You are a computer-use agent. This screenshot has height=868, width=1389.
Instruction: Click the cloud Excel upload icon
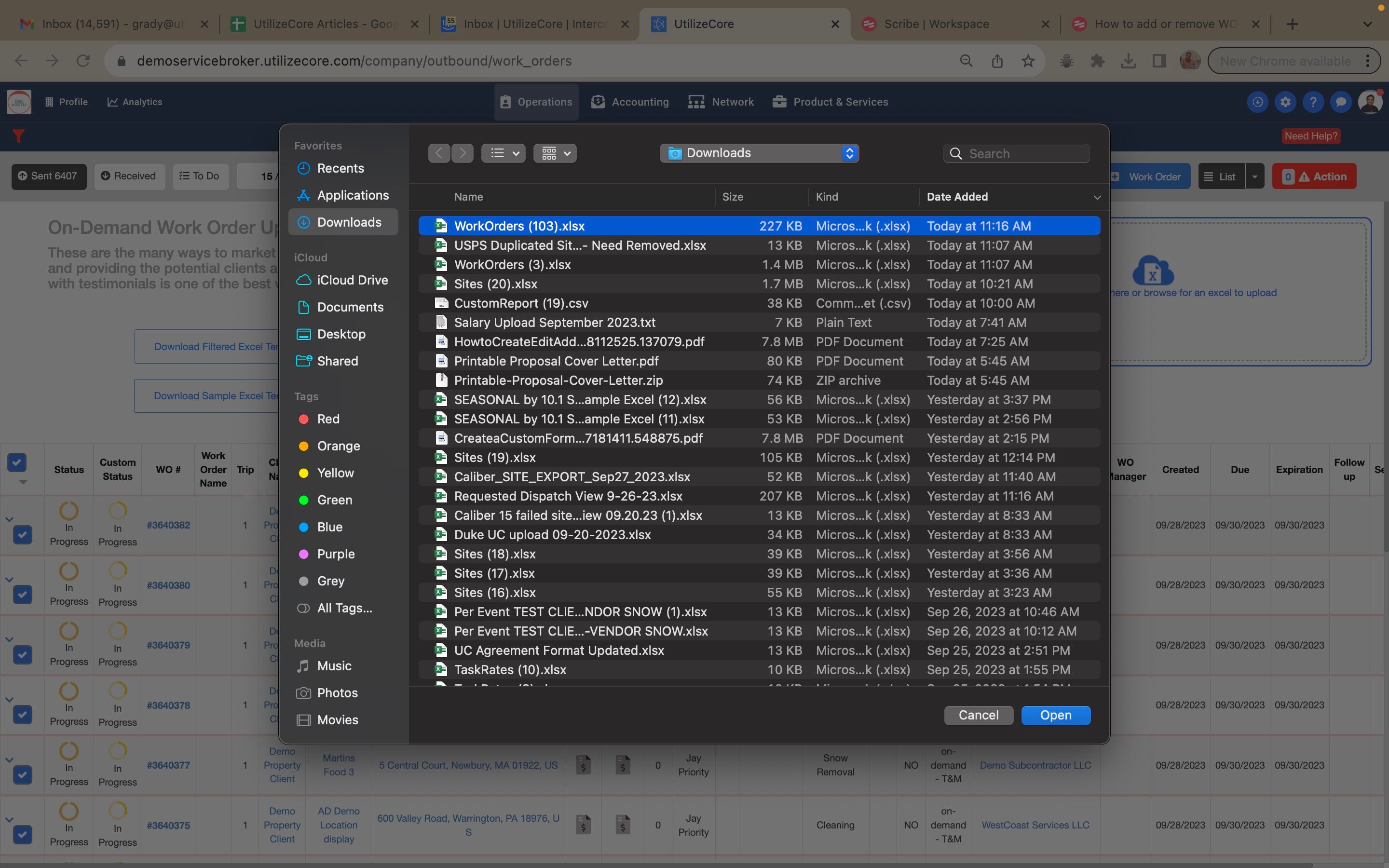click(x=1153, y=271)
